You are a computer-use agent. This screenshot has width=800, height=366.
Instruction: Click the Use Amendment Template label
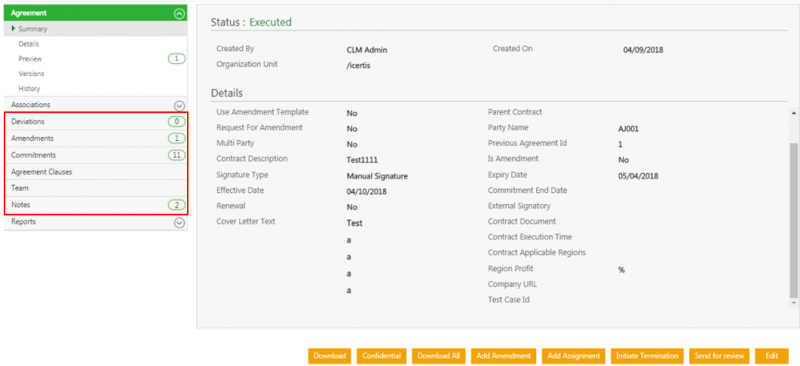click(262, 112)
